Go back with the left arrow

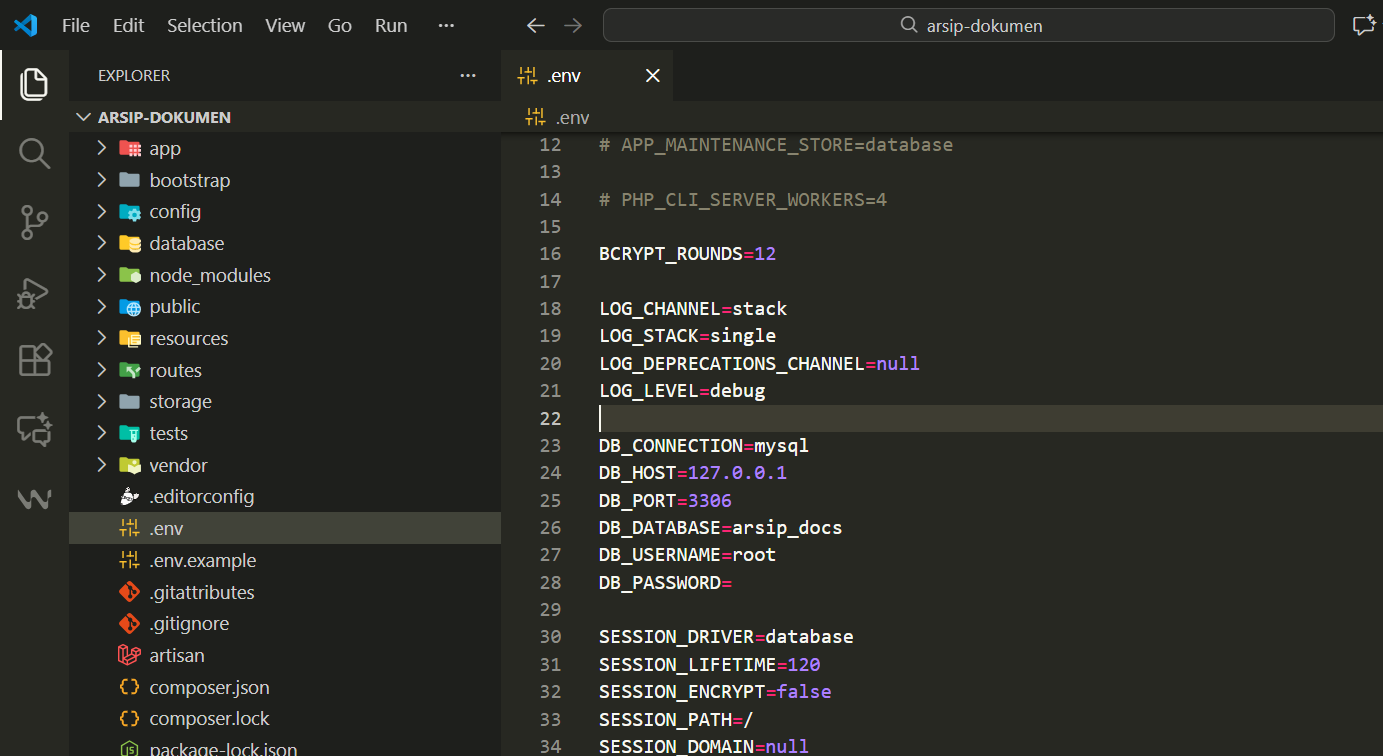[536, 26]
